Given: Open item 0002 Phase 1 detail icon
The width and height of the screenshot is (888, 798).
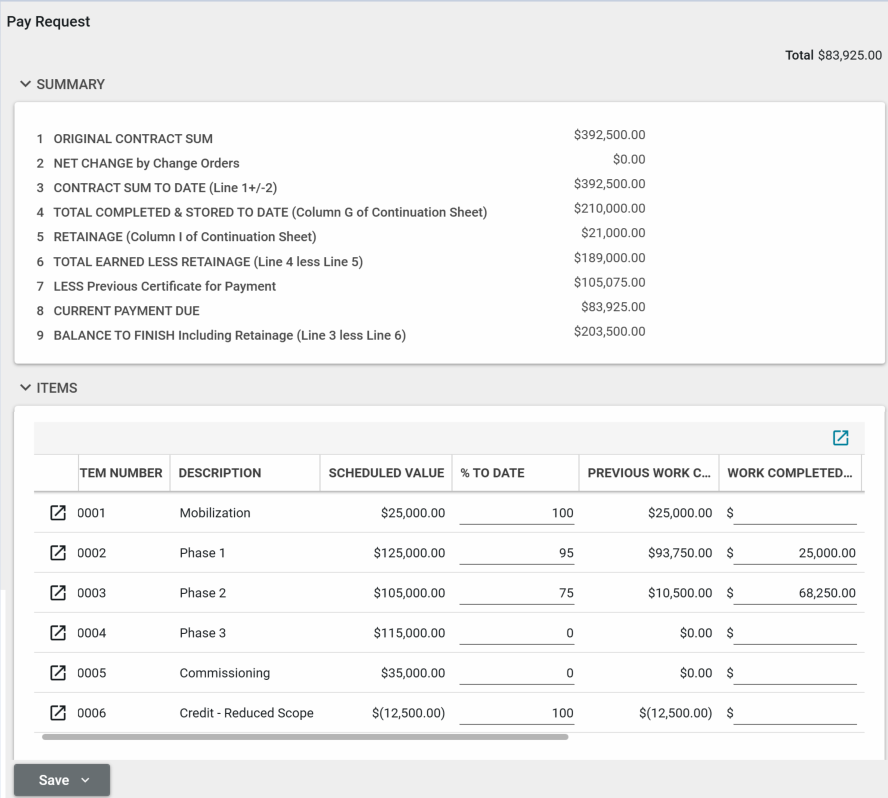Looking at the screenshot, I should [x=58, y=553].
